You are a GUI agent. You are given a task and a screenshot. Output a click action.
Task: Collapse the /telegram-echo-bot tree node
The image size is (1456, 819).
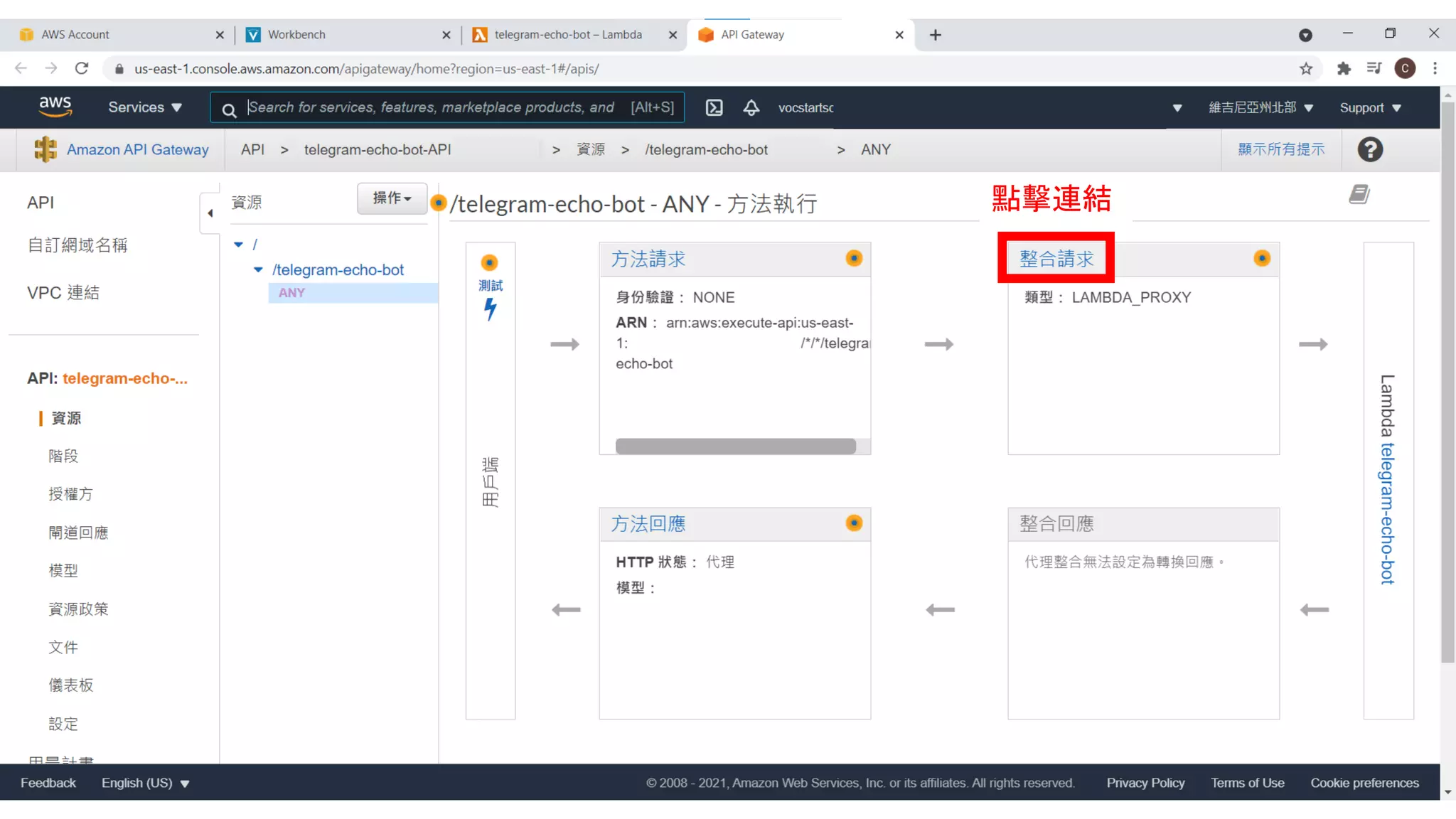(x=258, y=270)
